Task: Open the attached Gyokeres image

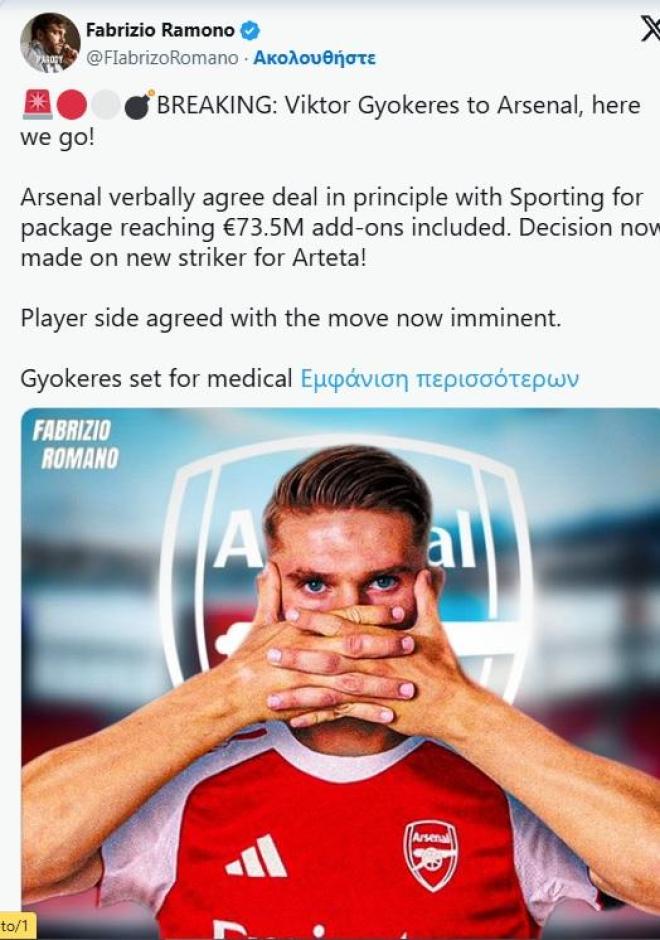Action: pyautogui.click(x=340, y=672)
